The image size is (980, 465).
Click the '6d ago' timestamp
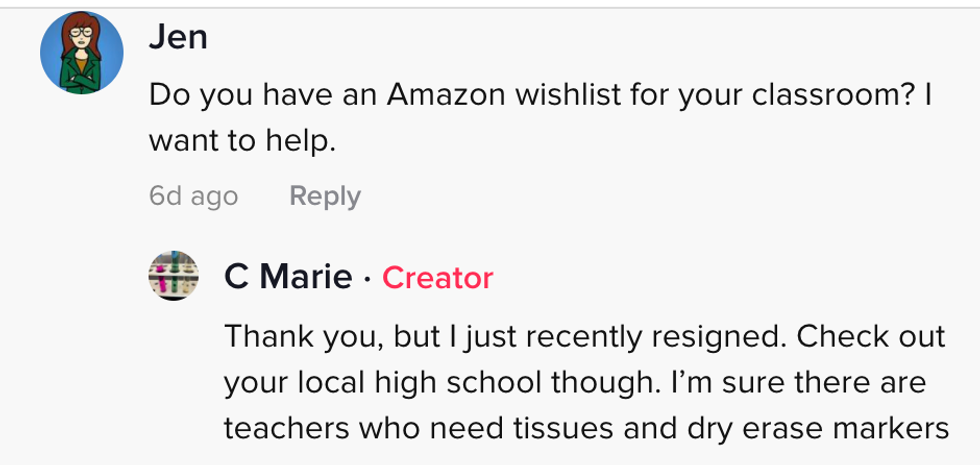193,196
